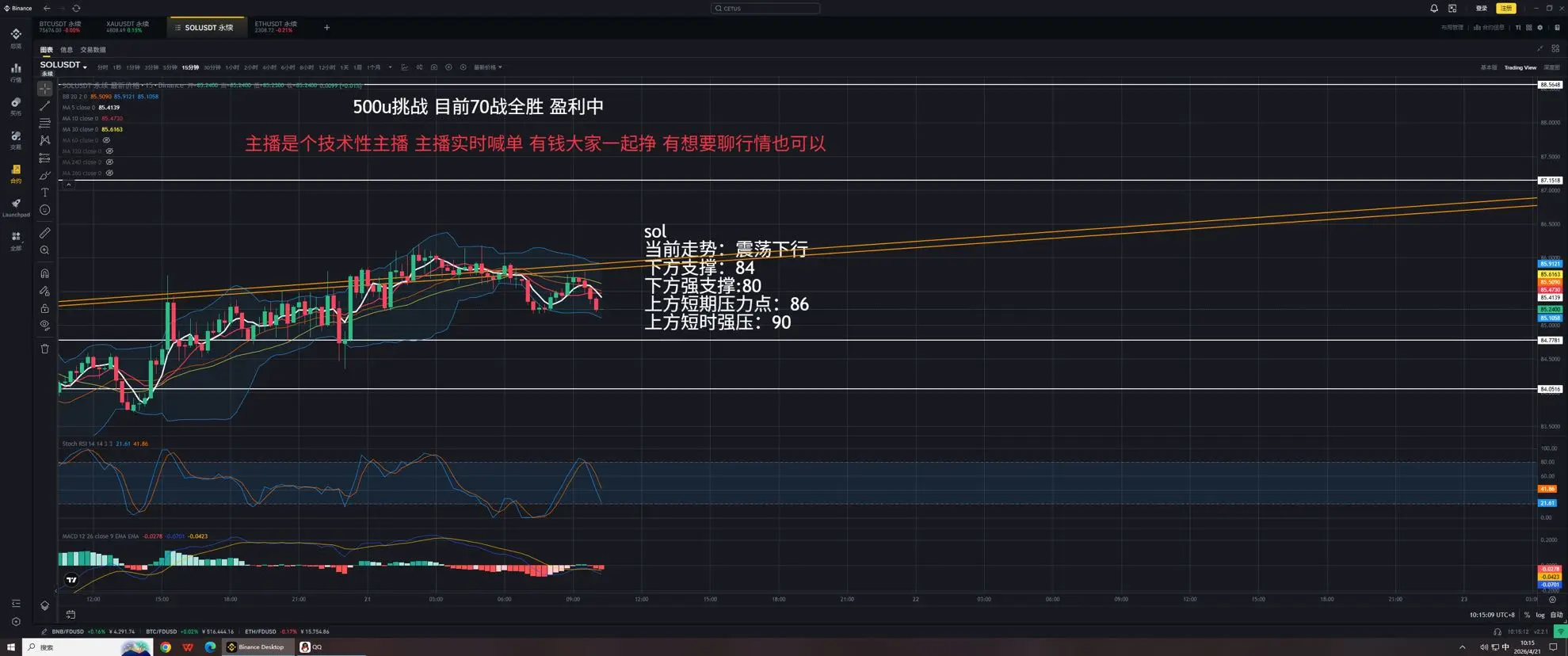This screenshot has width=1568, height=656.
Task: Set the interval to 4小时 (4 hours)
Action: (x=269, y=67)
